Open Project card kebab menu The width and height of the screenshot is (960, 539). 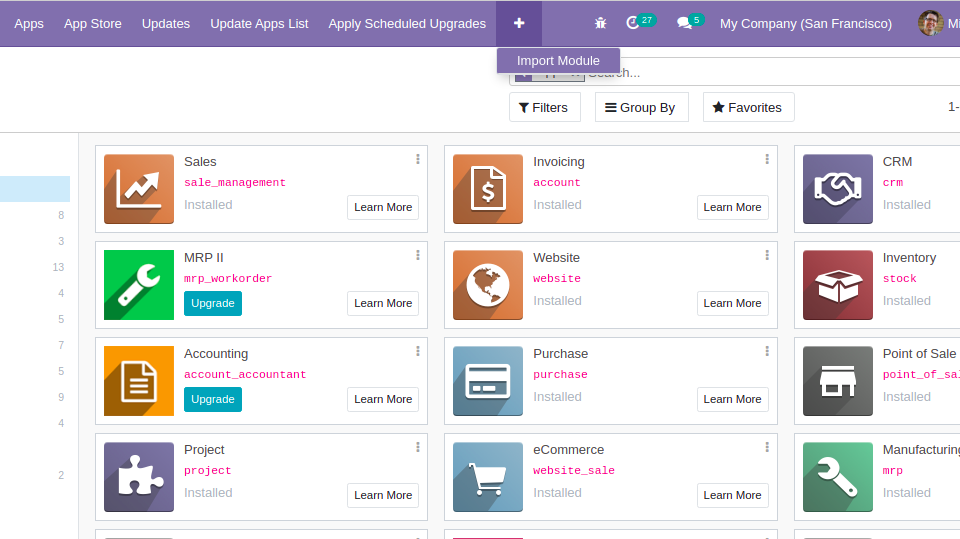(x=418, y=447)
